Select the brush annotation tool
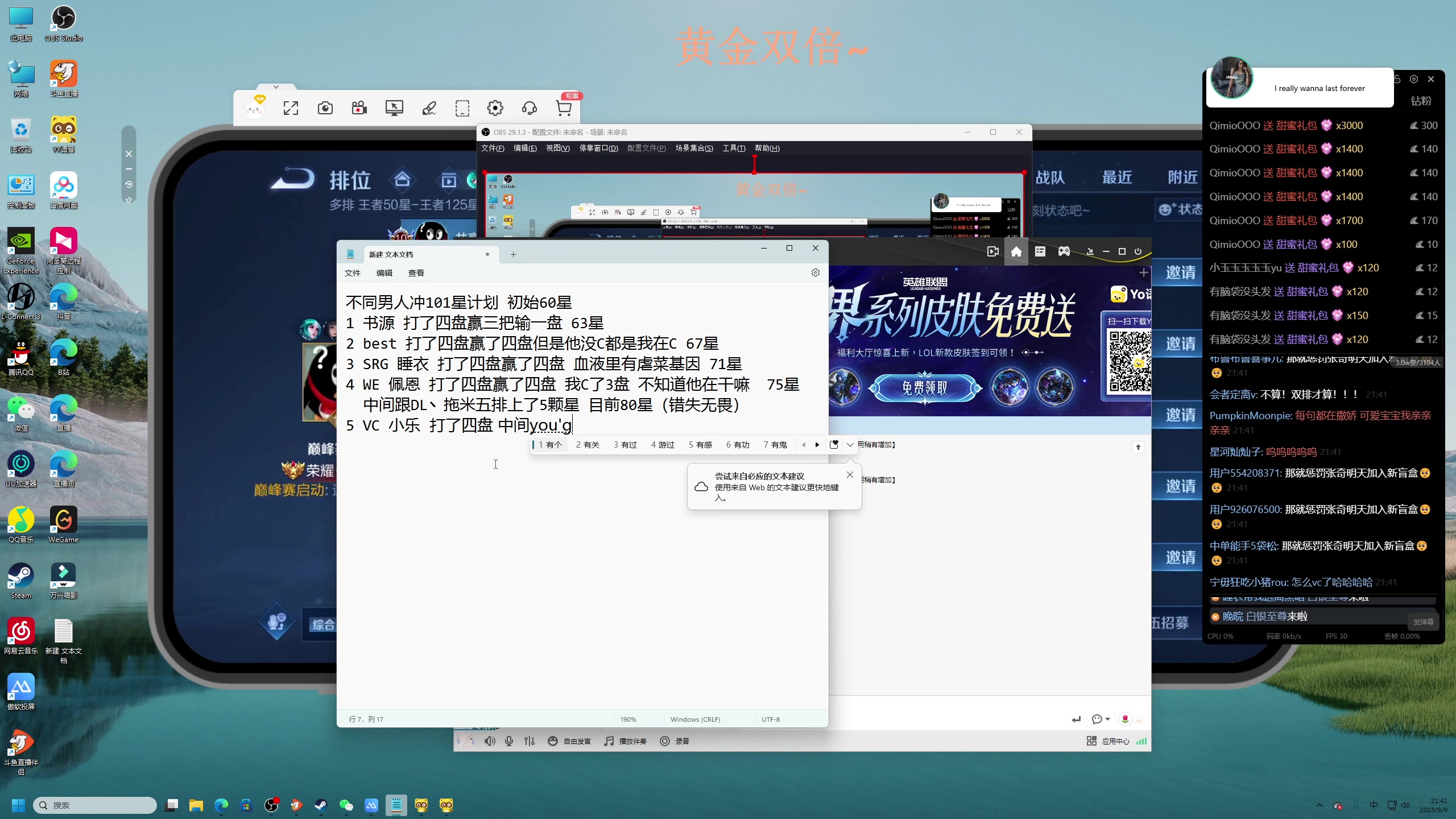 tap(429, 108)
